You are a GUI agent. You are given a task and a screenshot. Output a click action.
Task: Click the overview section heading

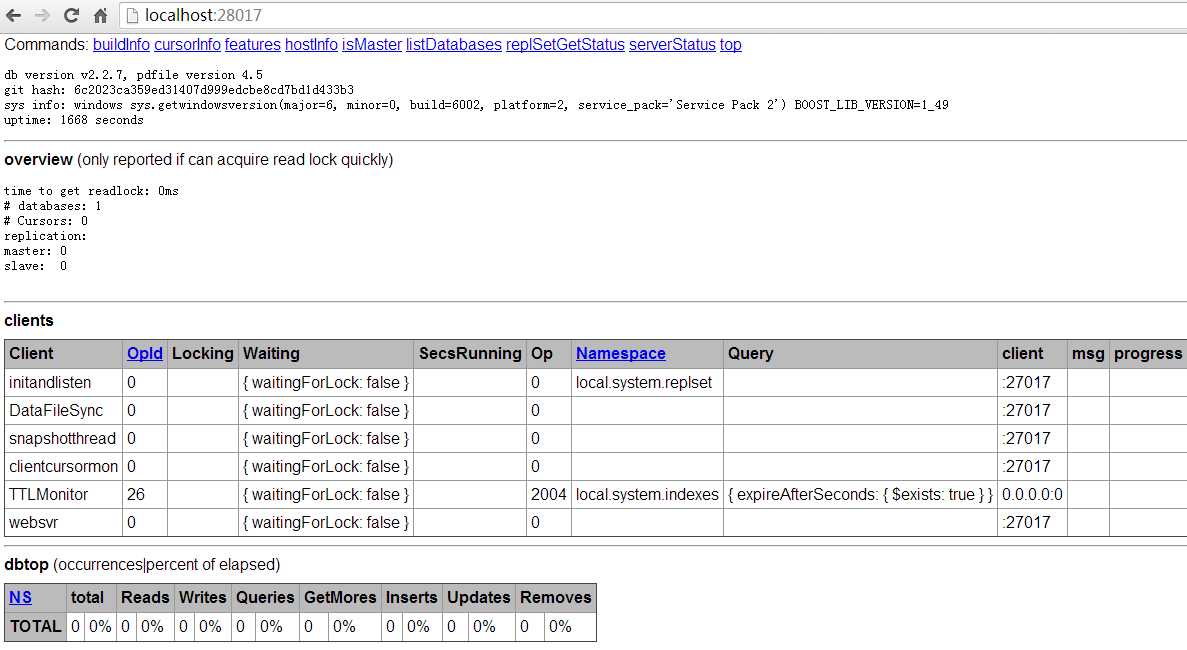point(39,160)
